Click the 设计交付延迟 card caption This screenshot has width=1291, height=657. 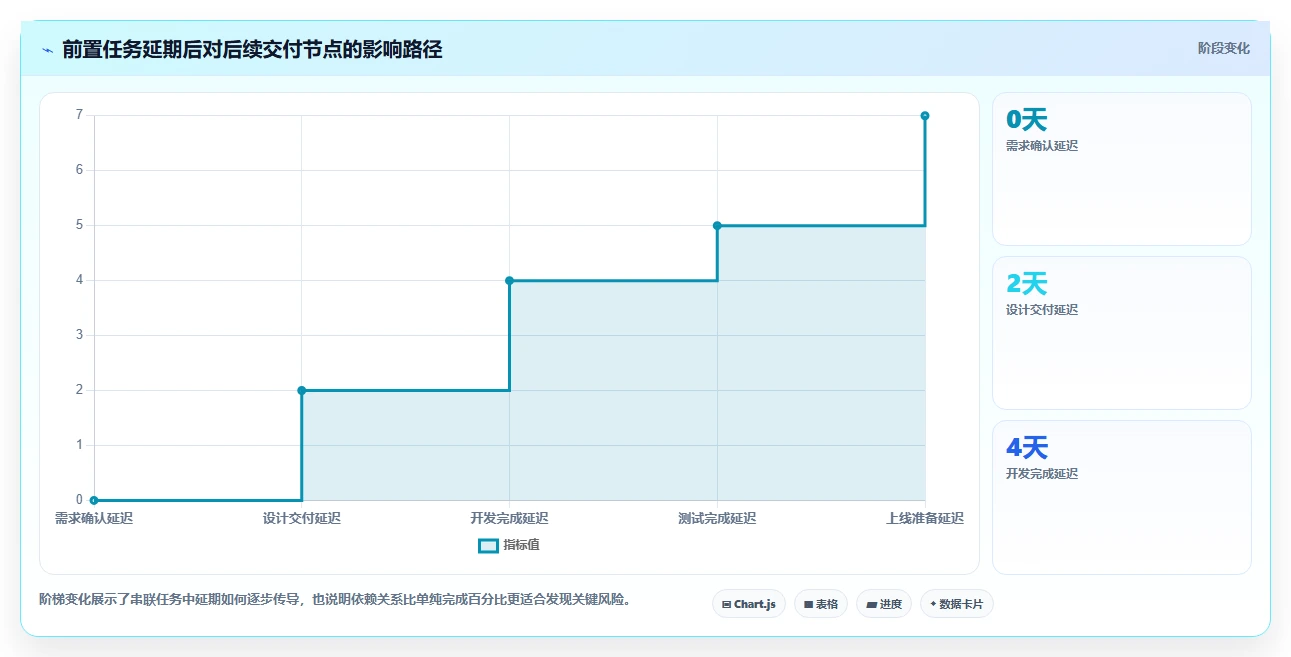pos(1042,310)
